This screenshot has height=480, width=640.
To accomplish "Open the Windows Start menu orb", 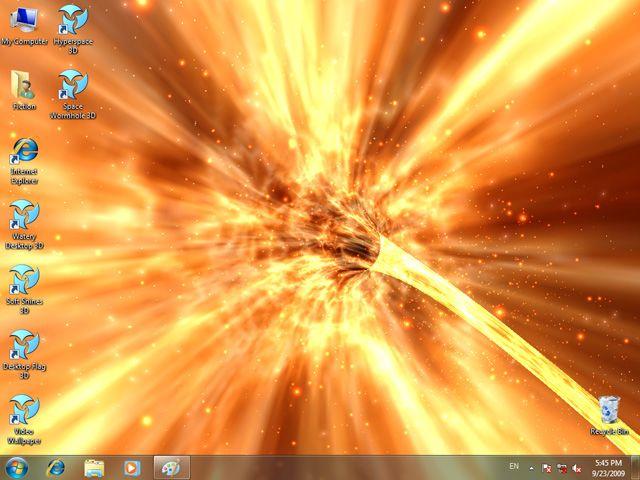I will click(x=17, y=468).
